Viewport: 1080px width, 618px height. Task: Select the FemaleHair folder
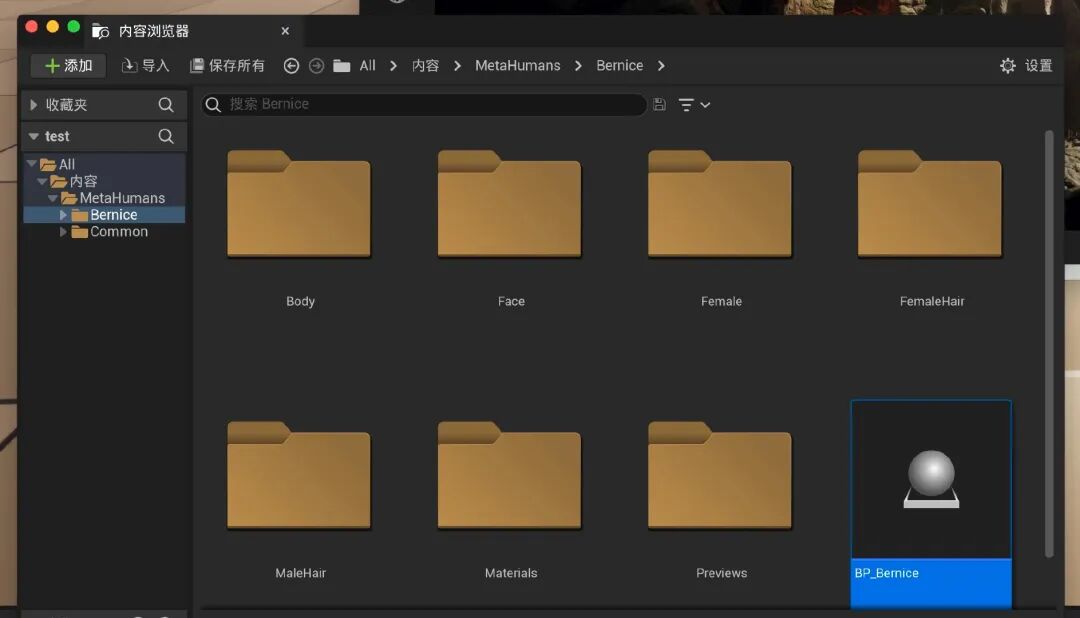(930, 210)
